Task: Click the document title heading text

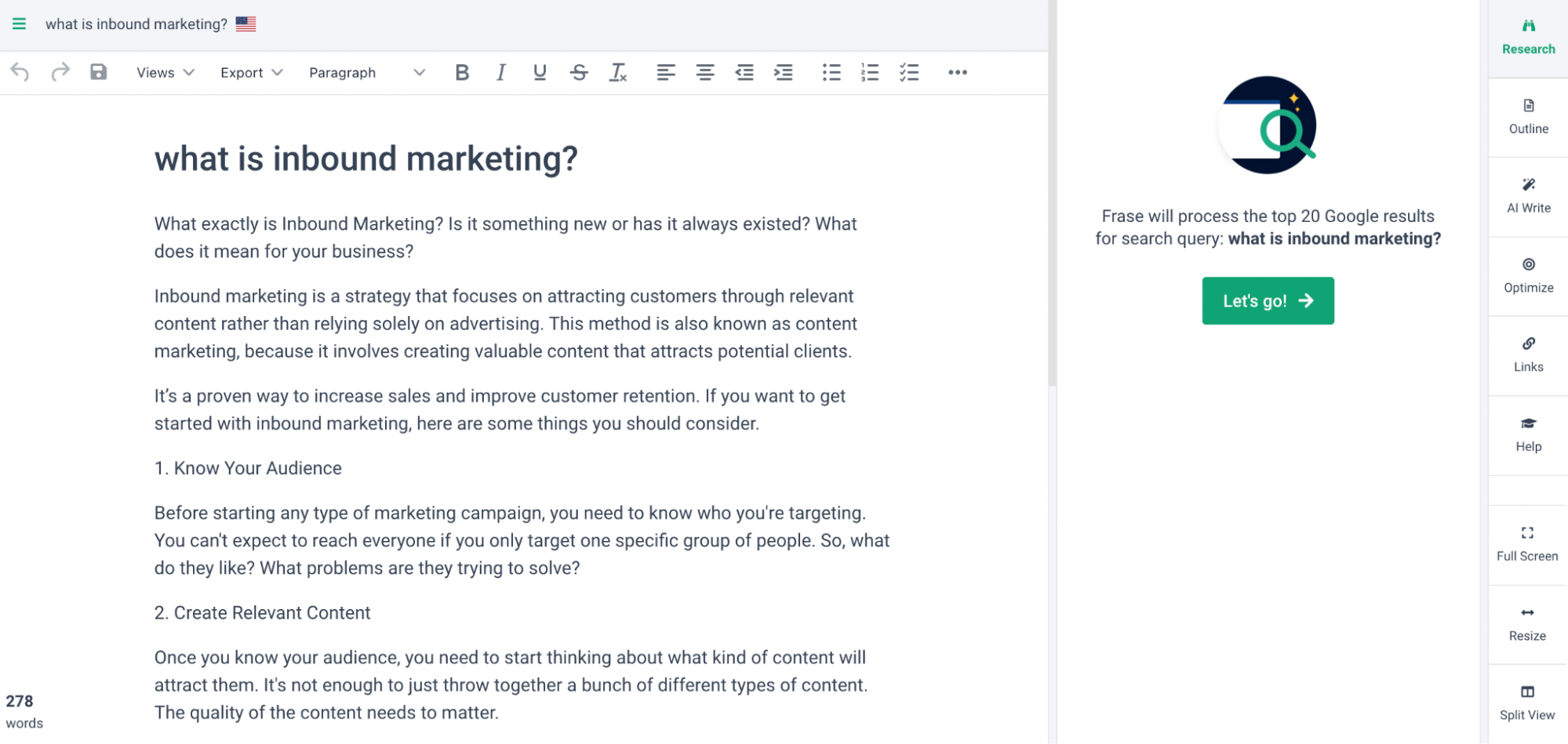Action: pyautogui.click(x=366, y=158)
